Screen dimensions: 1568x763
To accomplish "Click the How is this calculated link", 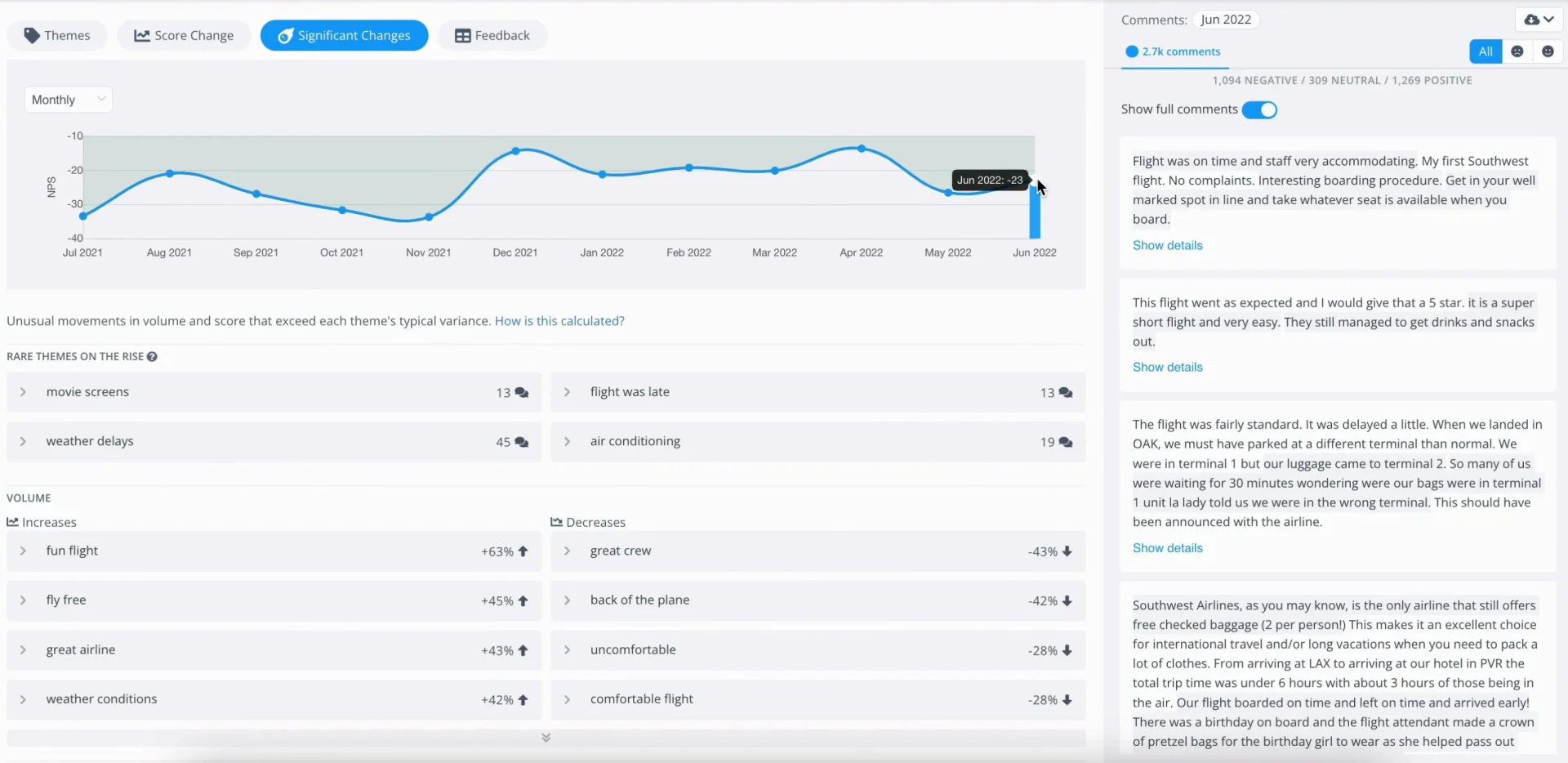I will [x=559, y=321].
